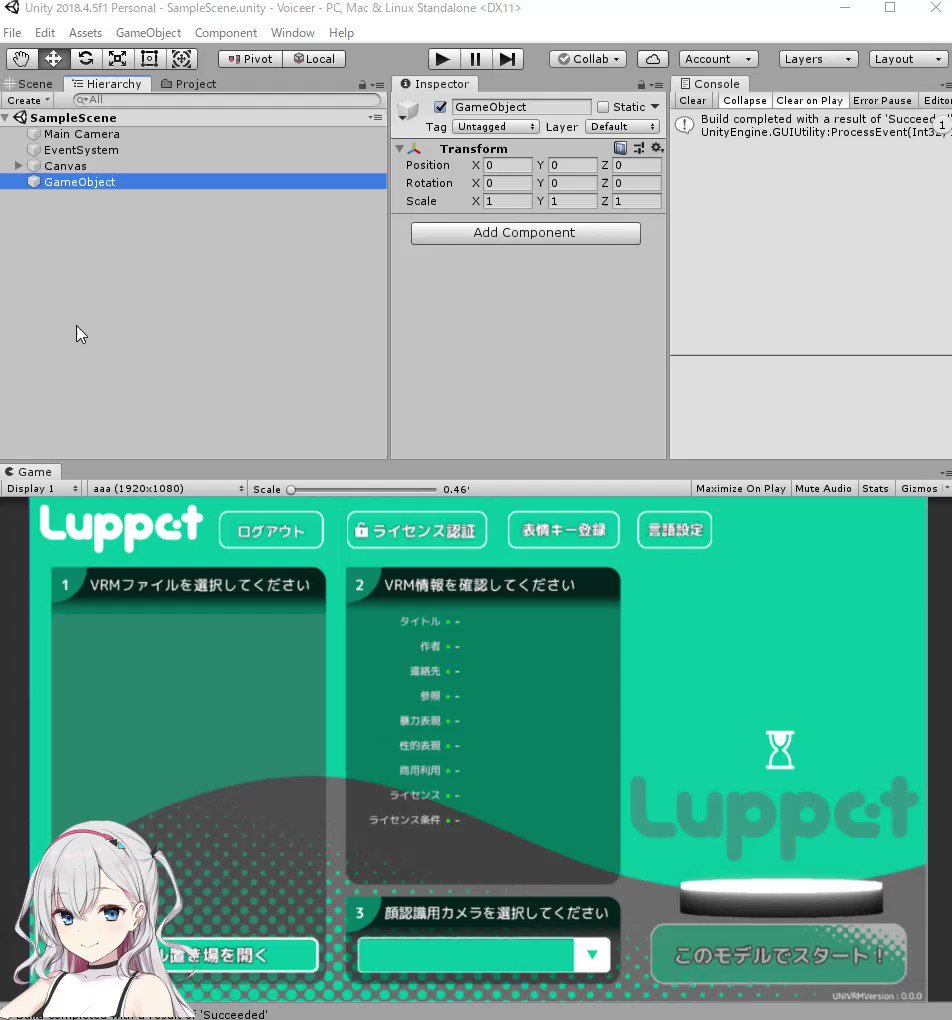Open the Layout dropdown

tap(908, 59)
